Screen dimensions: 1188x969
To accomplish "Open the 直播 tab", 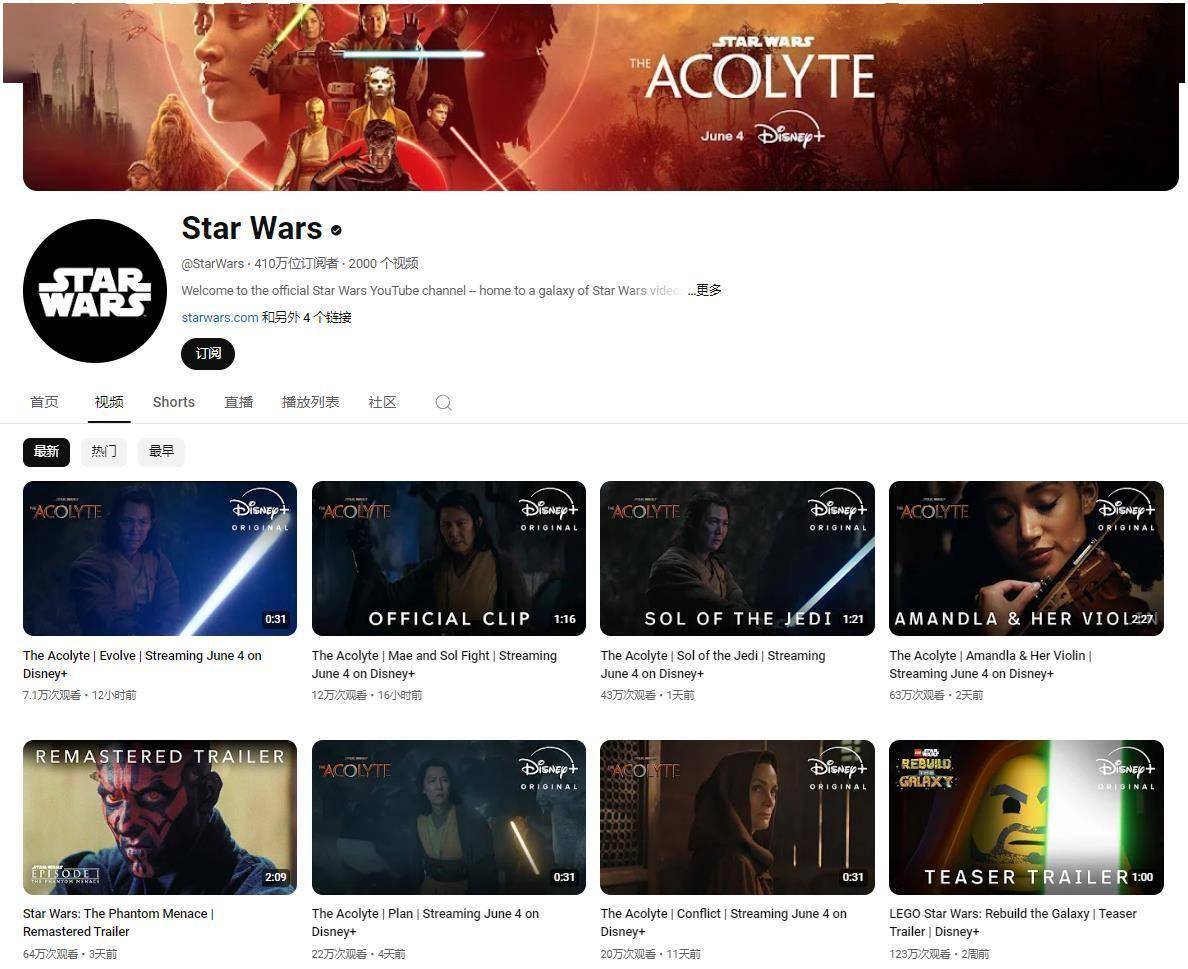I will coord(239,402).
